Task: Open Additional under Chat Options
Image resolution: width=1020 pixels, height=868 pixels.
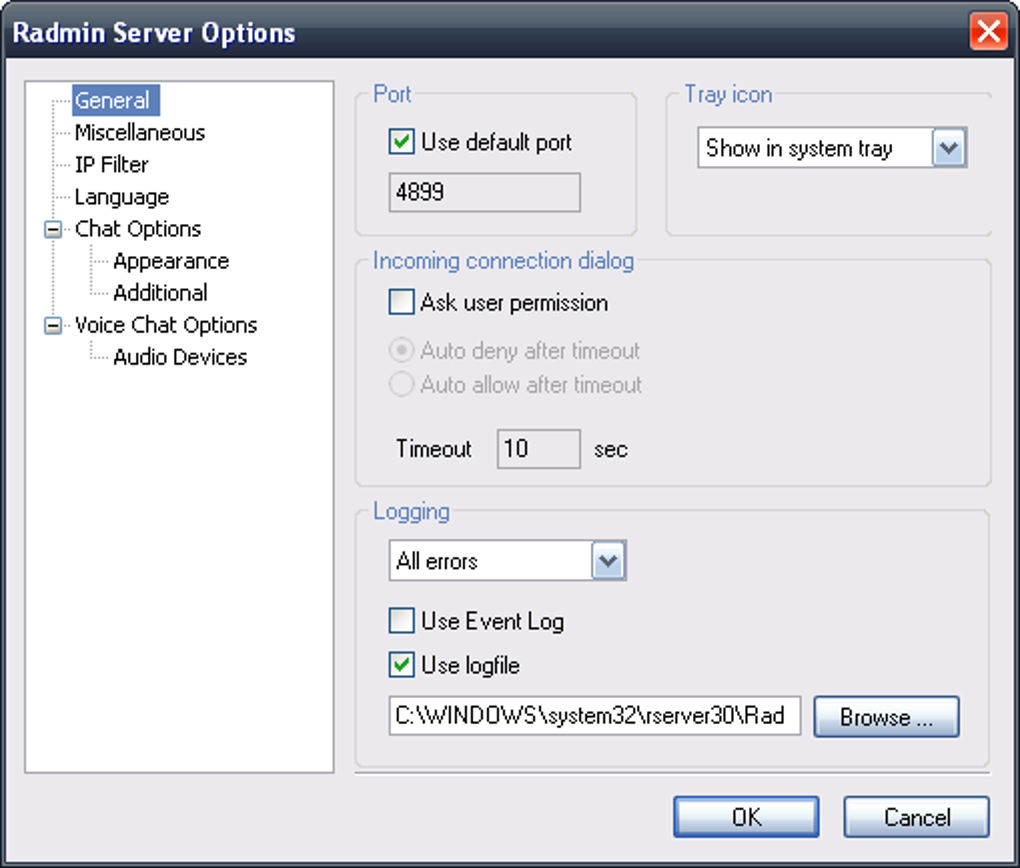Action: (161, 293)
